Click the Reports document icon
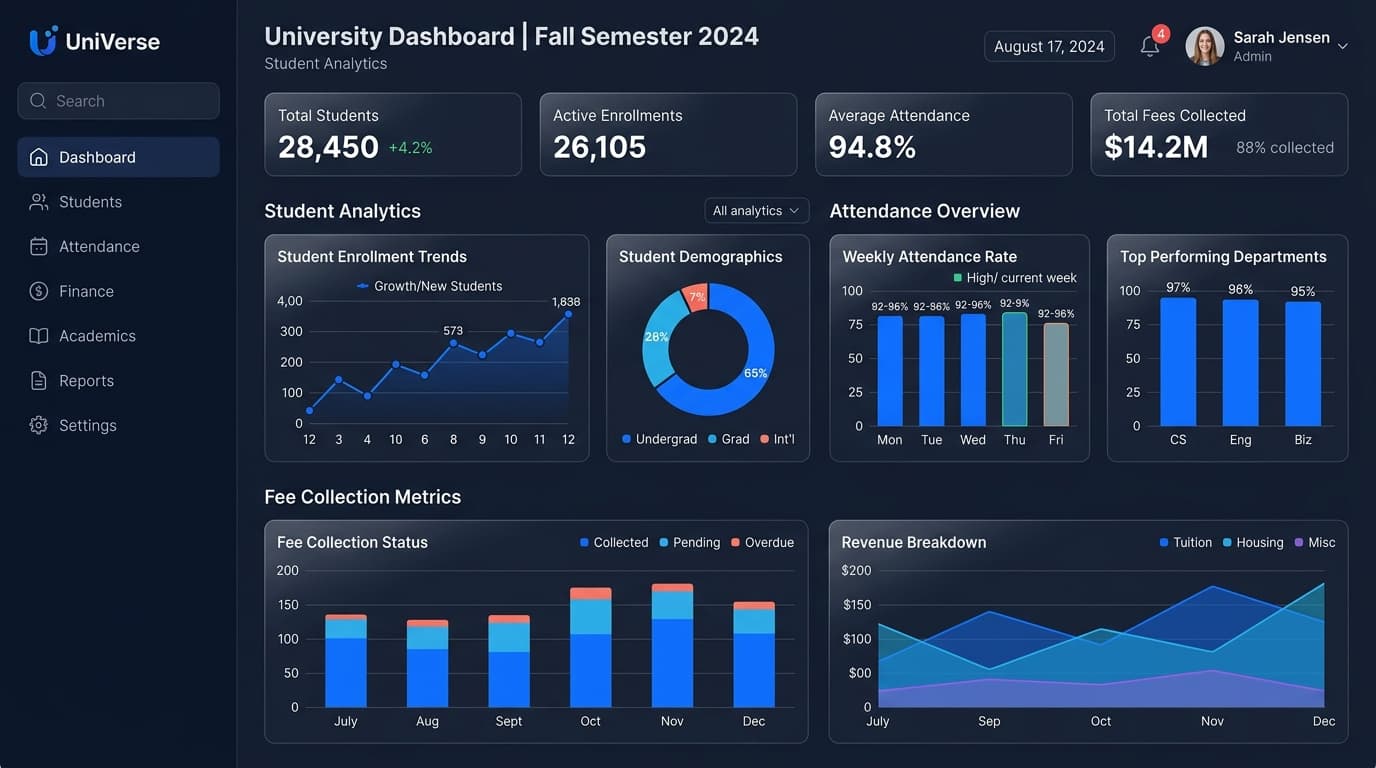1376x768 pixels. (x=39, y=381)
